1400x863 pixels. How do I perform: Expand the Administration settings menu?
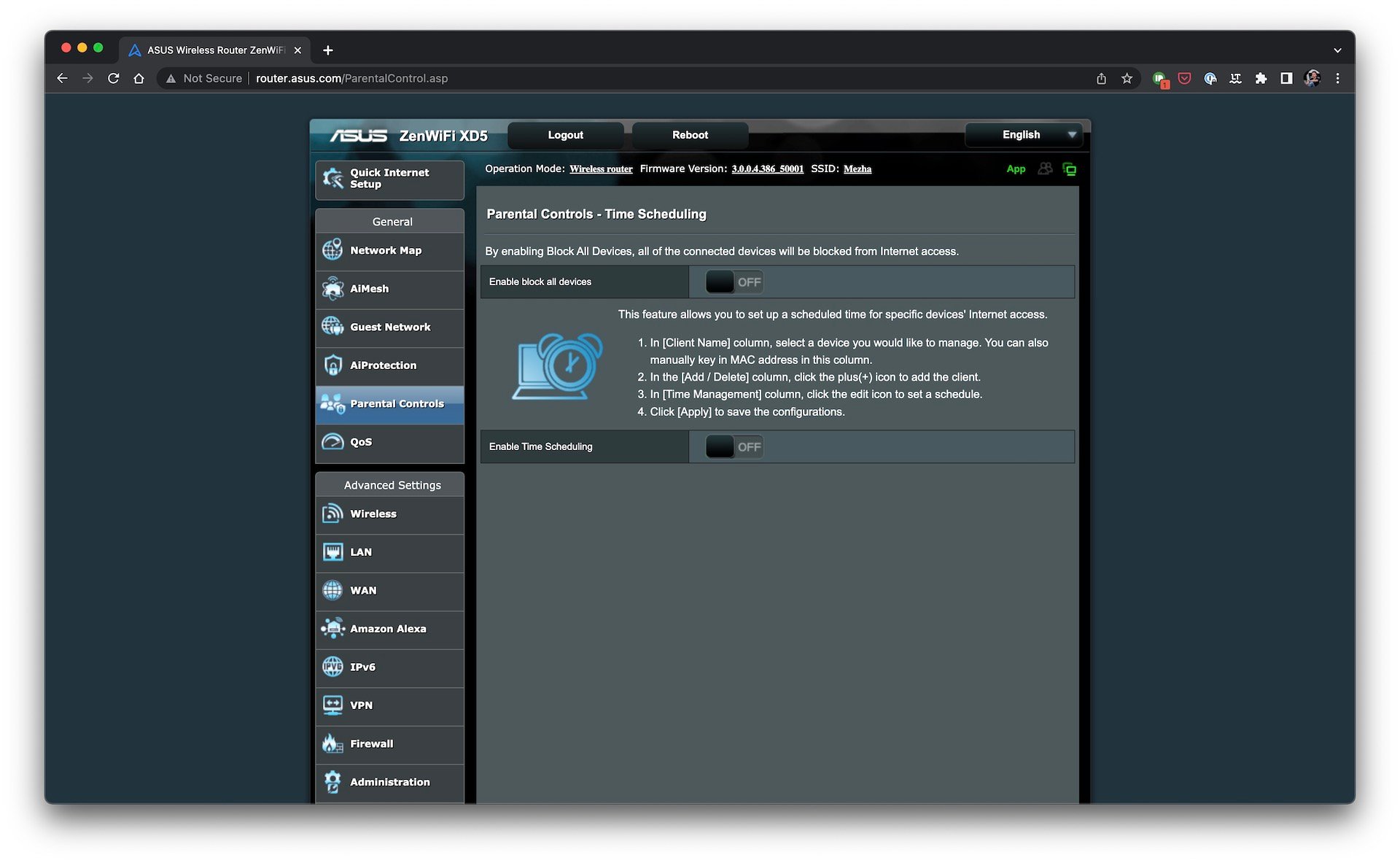pos(390,781)
